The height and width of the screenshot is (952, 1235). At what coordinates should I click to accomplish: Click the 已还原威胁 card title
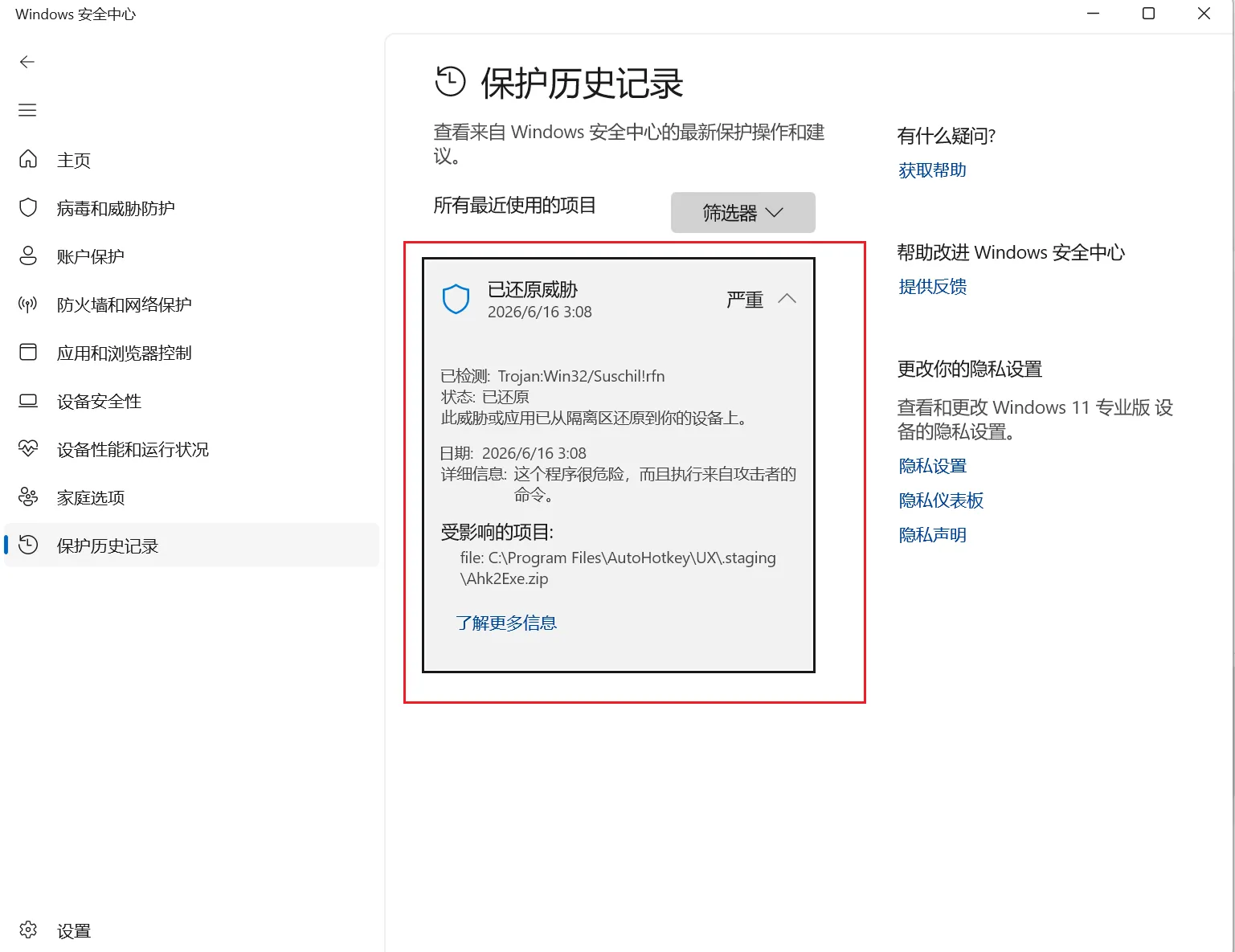click(533, 289)
